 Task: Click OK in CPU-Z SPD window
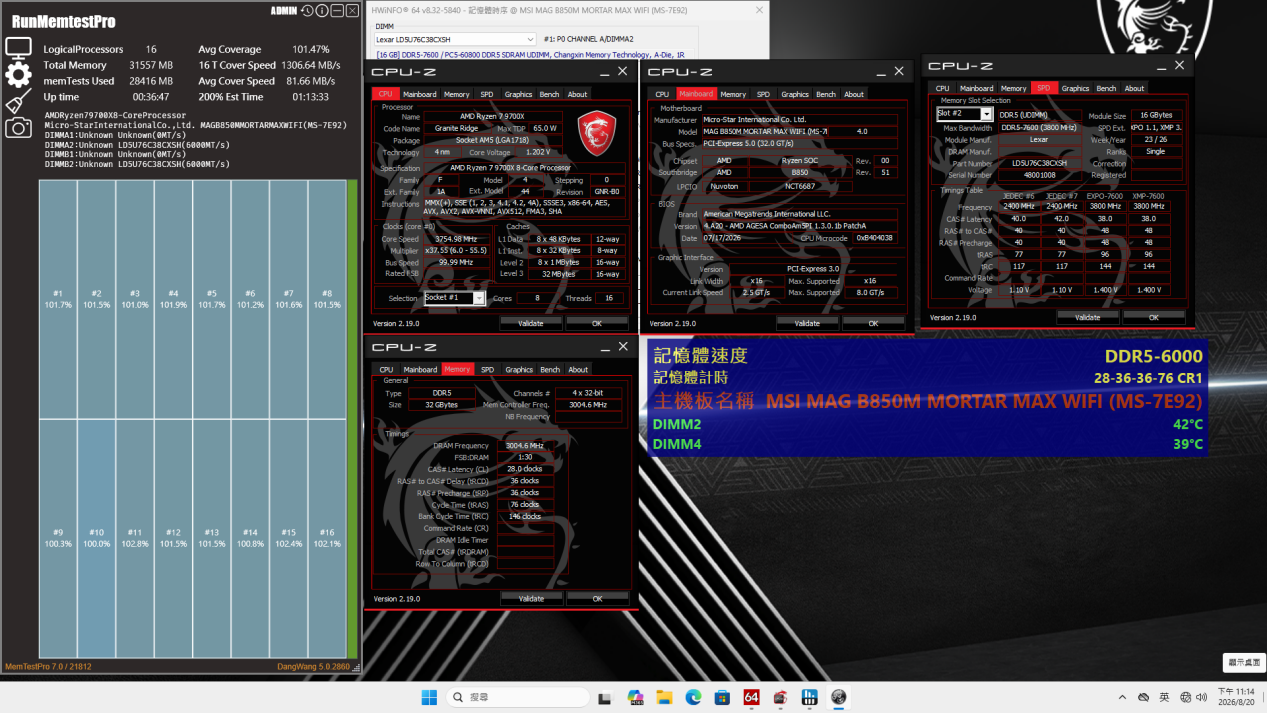click(1153, 317)
